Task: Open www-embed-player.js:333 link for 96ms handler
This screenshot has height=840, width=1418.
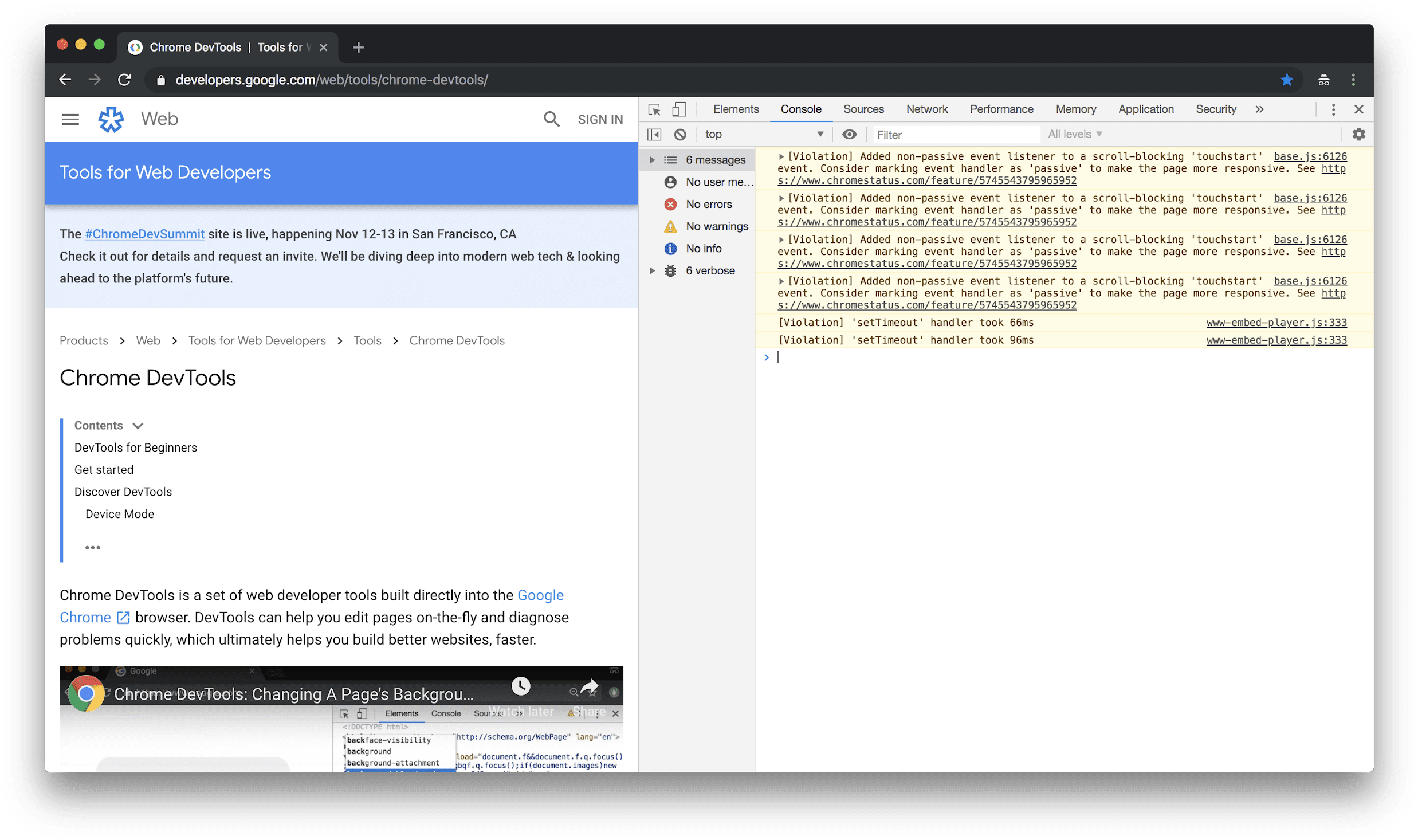Action: pyautogui.click(x=1276, y=340)
